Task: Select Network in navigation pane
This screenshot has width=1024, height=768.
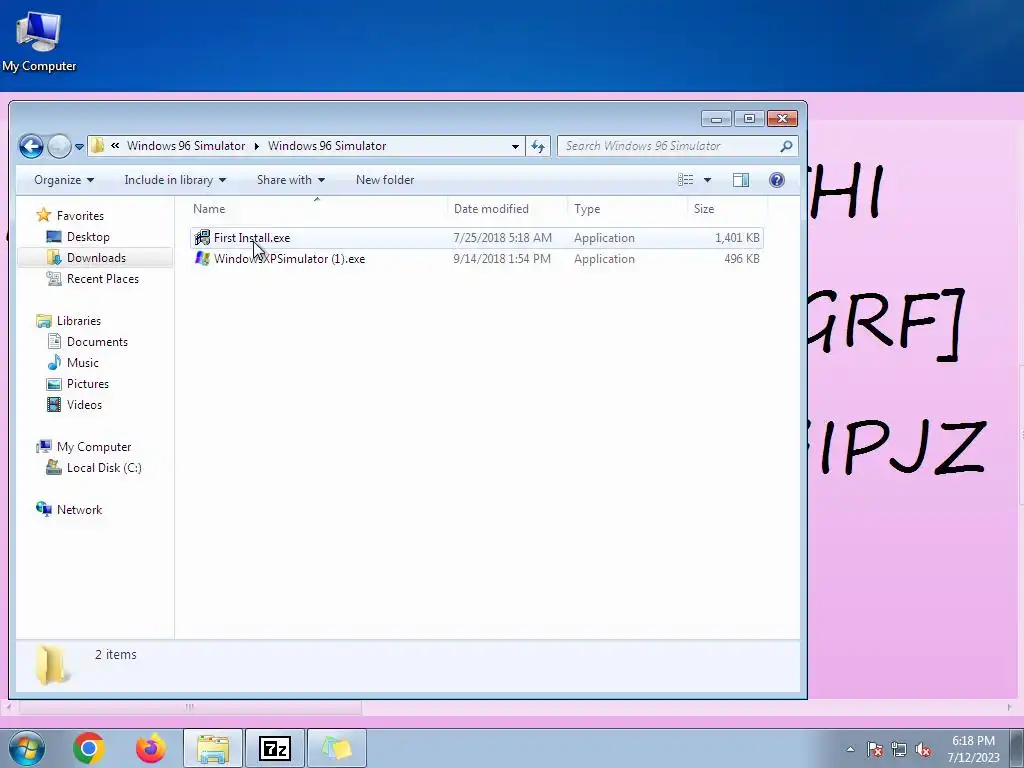Action: (x=79, y=509)
